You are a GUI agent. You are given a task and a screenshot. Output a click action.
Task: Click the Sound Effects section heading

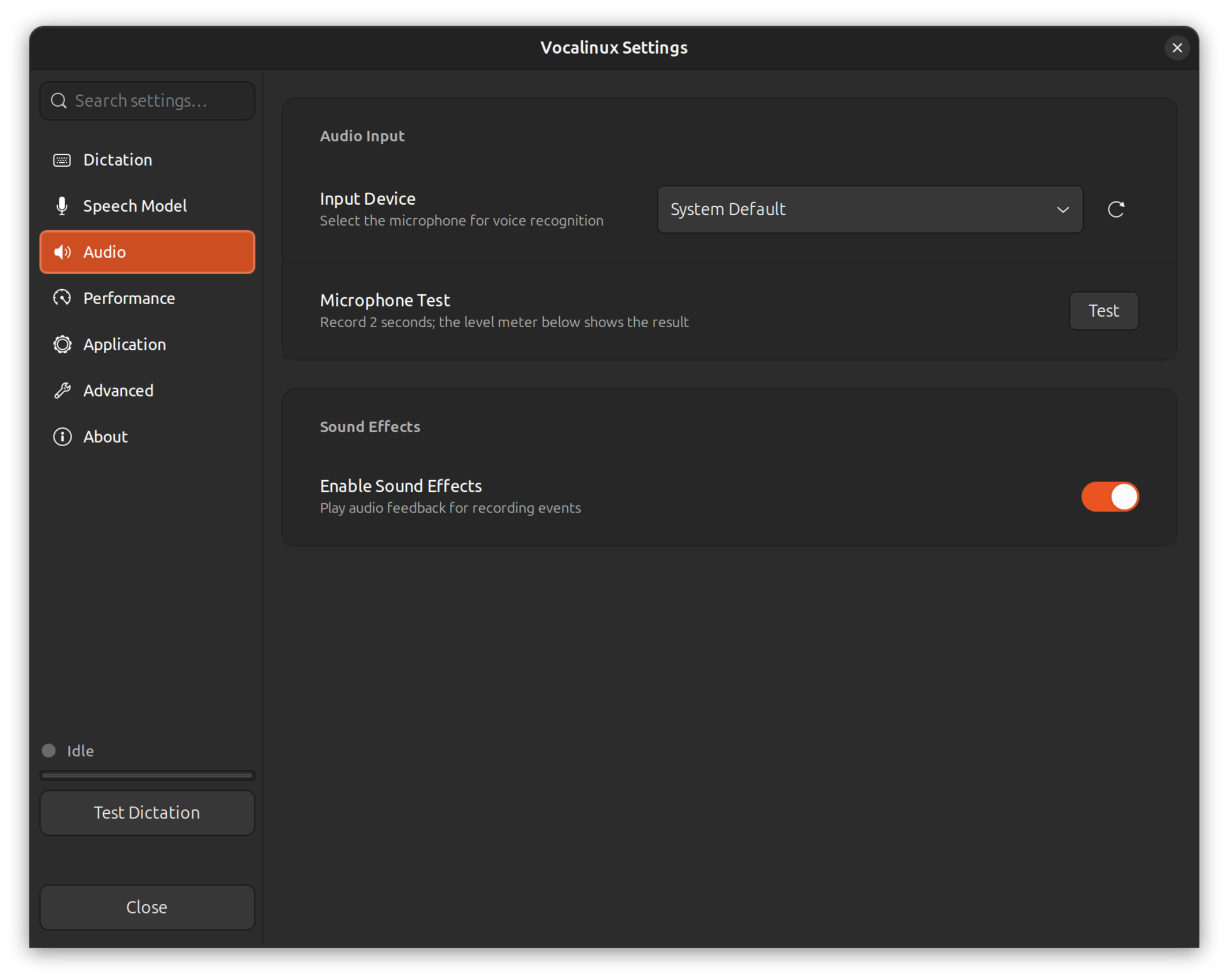tap(370, 427)
